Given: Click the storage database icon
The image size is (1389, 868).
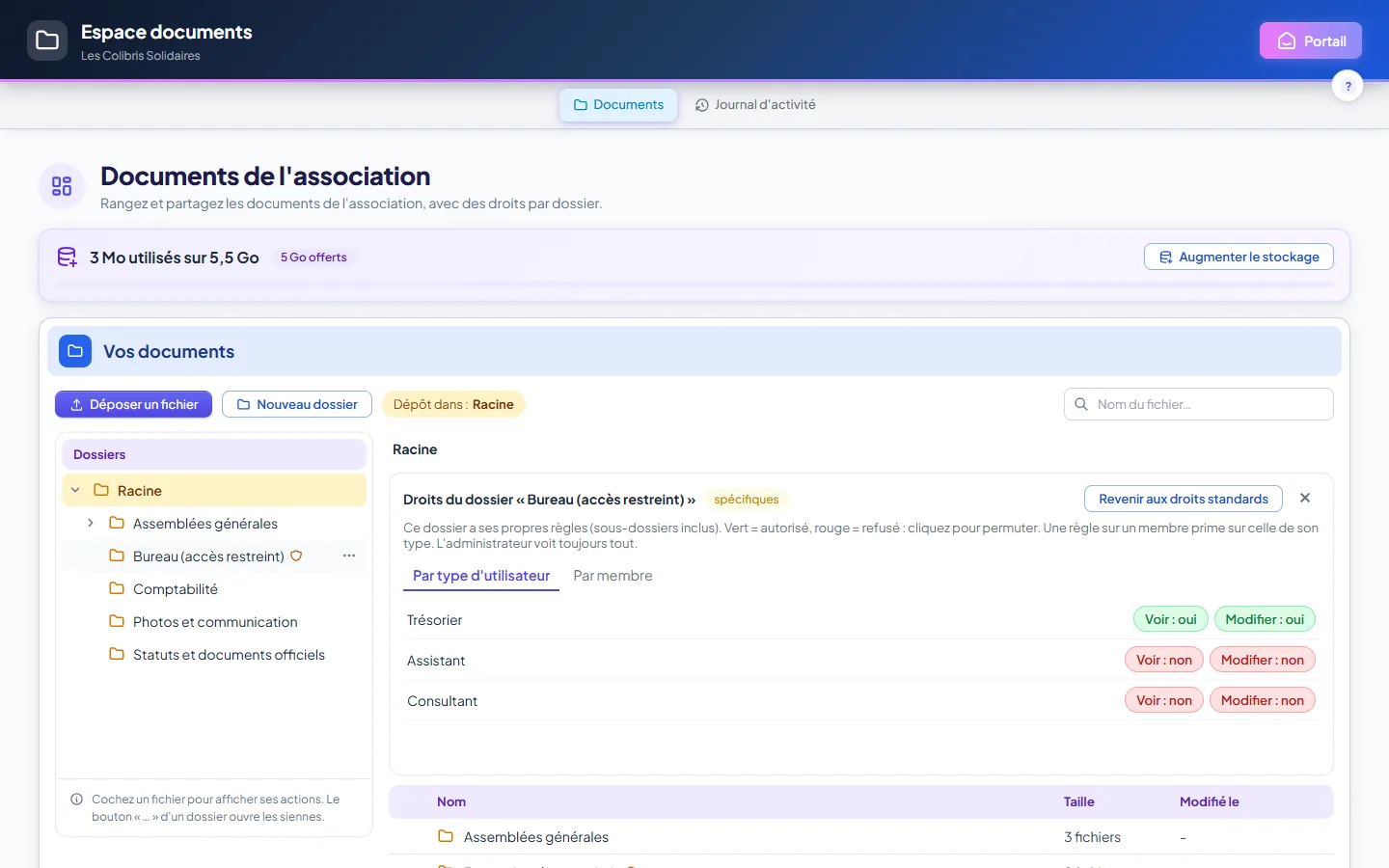Looking at the screenshot, I should [67, 258].
